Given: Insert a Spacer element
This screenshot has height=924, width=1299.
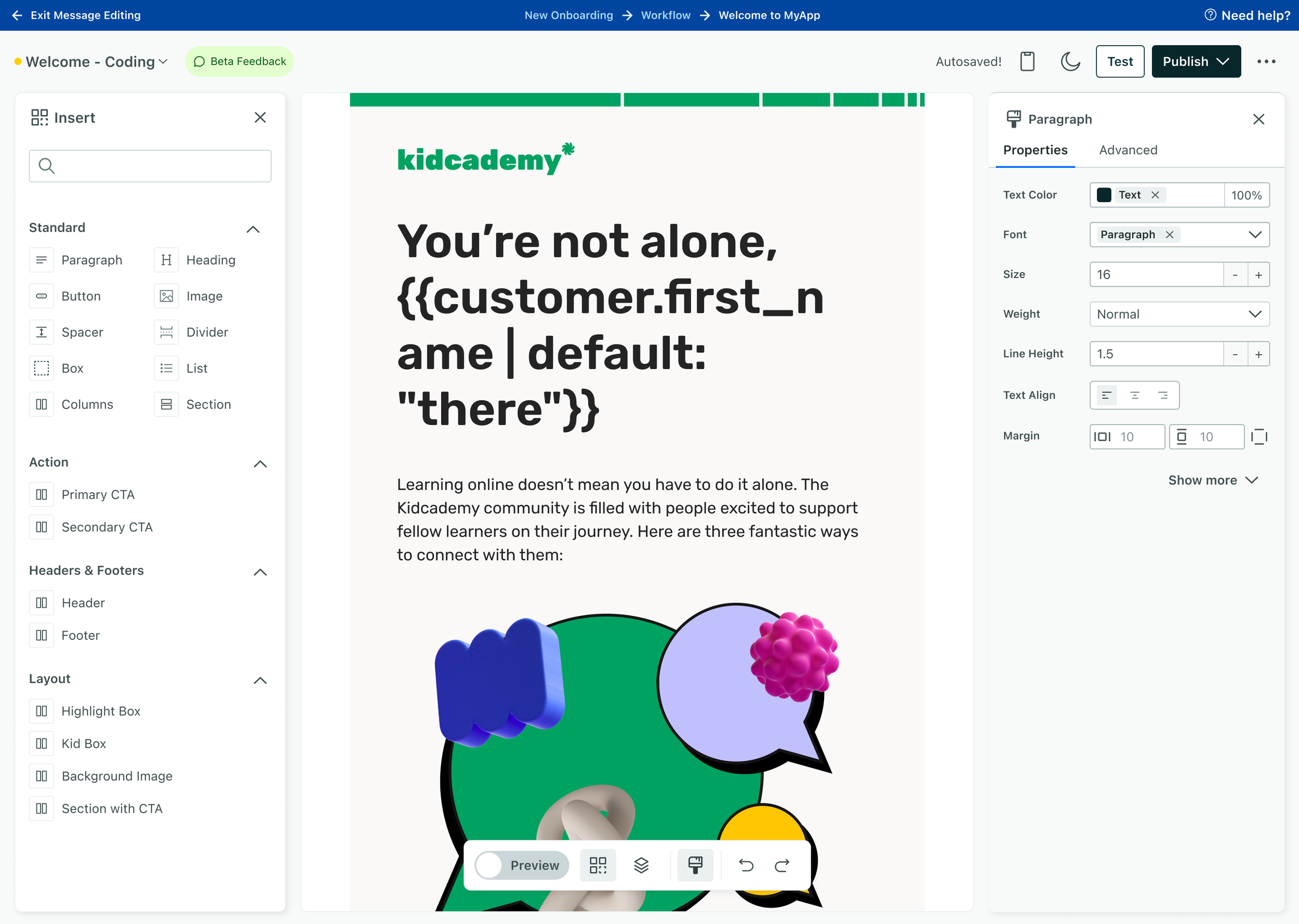Looking at the screenshot, I should (x=67, y=332).
